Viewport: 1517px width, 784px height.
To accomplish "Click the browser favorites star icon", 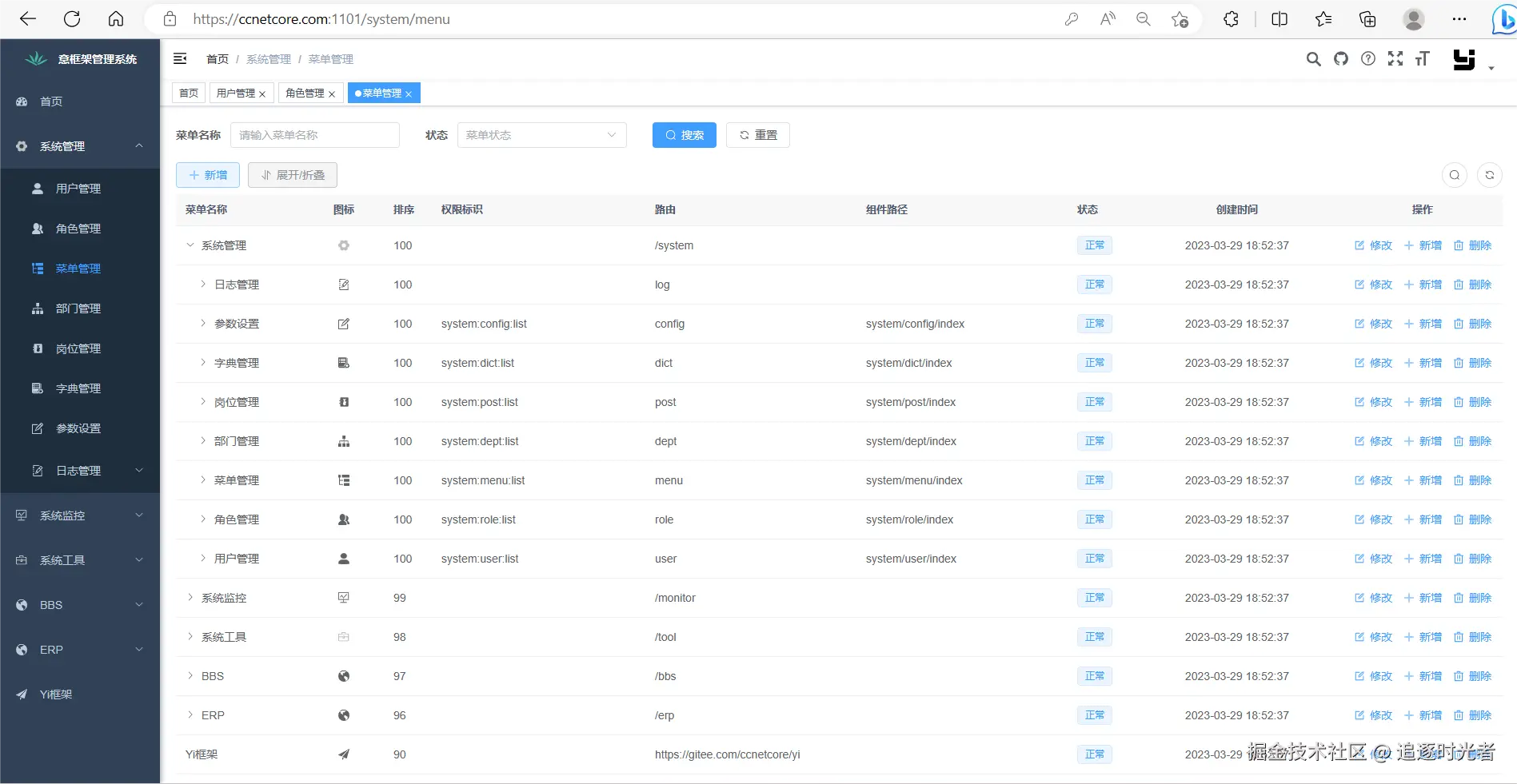I will coord(1323,19).
